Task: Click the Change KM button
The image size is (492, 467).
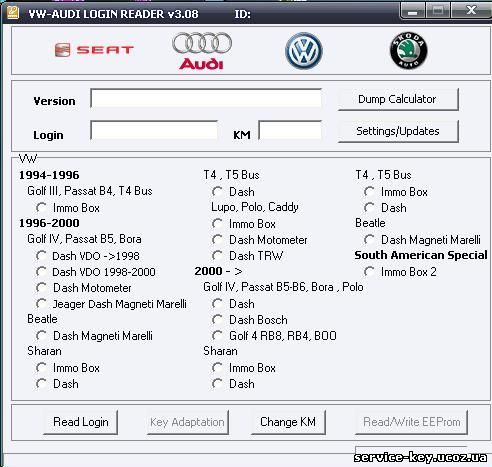Action: (288, 422)
